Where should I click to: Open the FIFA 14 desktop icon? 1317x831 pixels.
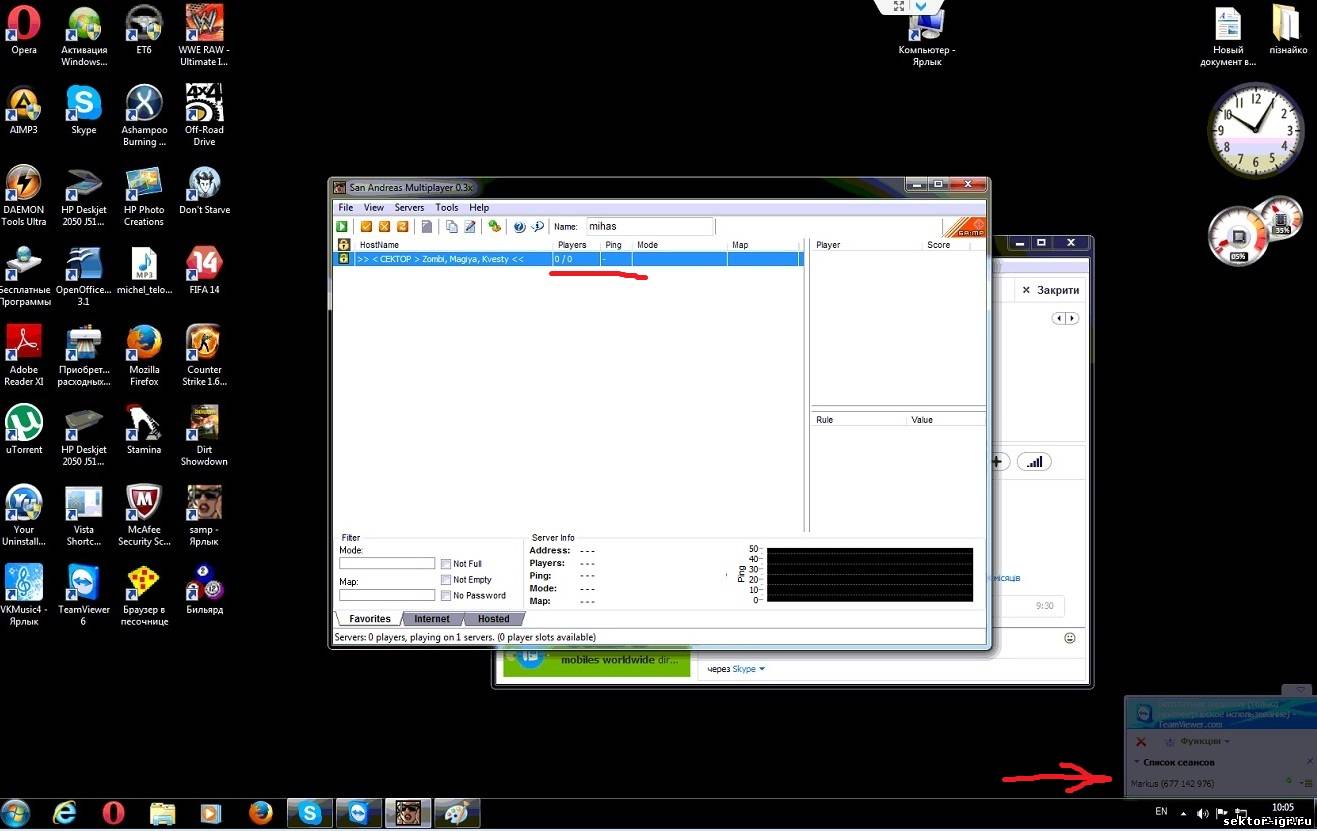(204, 270)
